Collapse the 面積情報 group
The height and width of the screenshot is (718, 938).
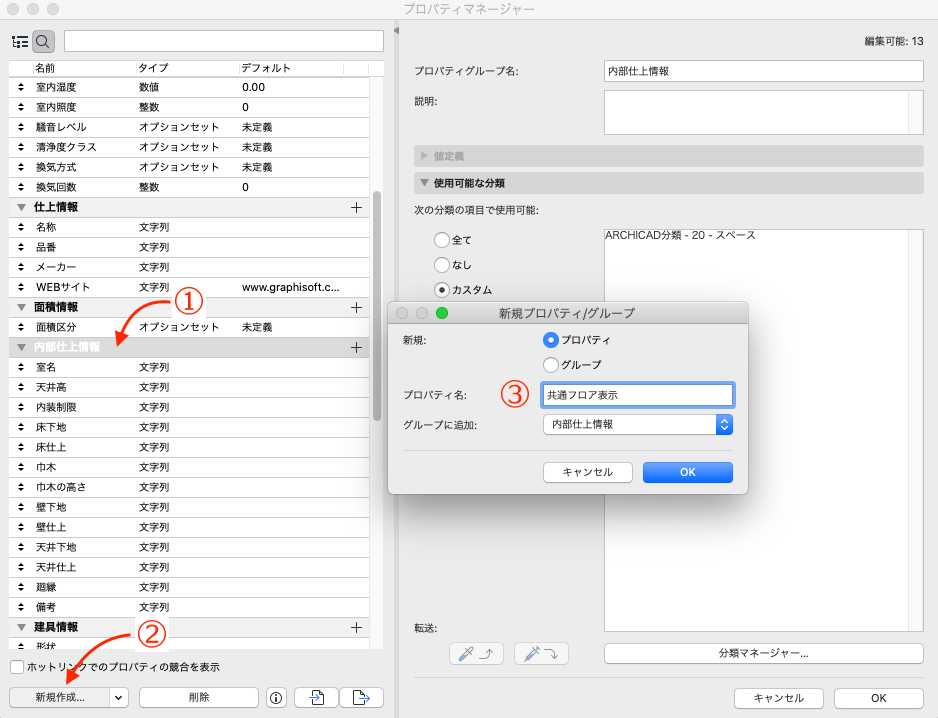[x=22, y=308]
